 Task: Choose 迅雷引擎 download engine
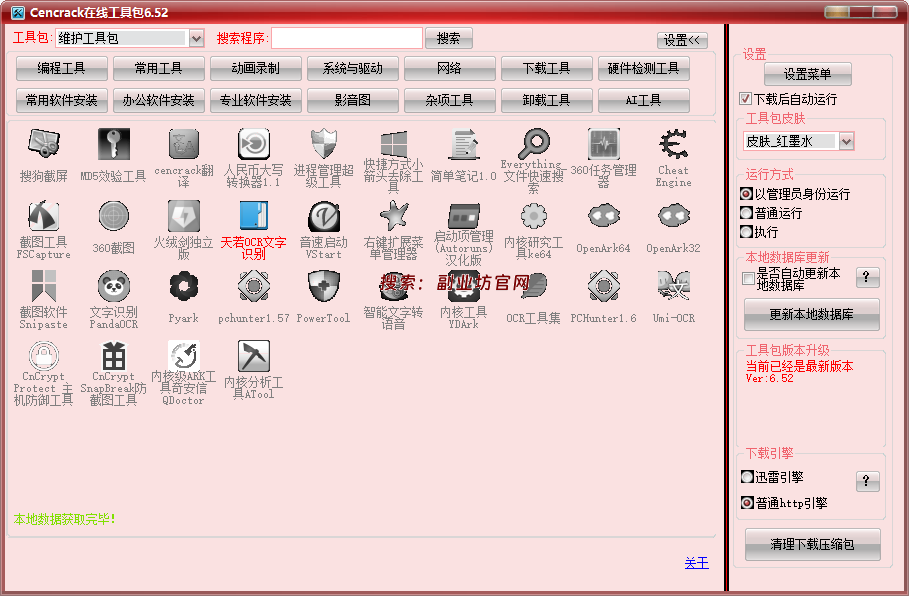747,477
